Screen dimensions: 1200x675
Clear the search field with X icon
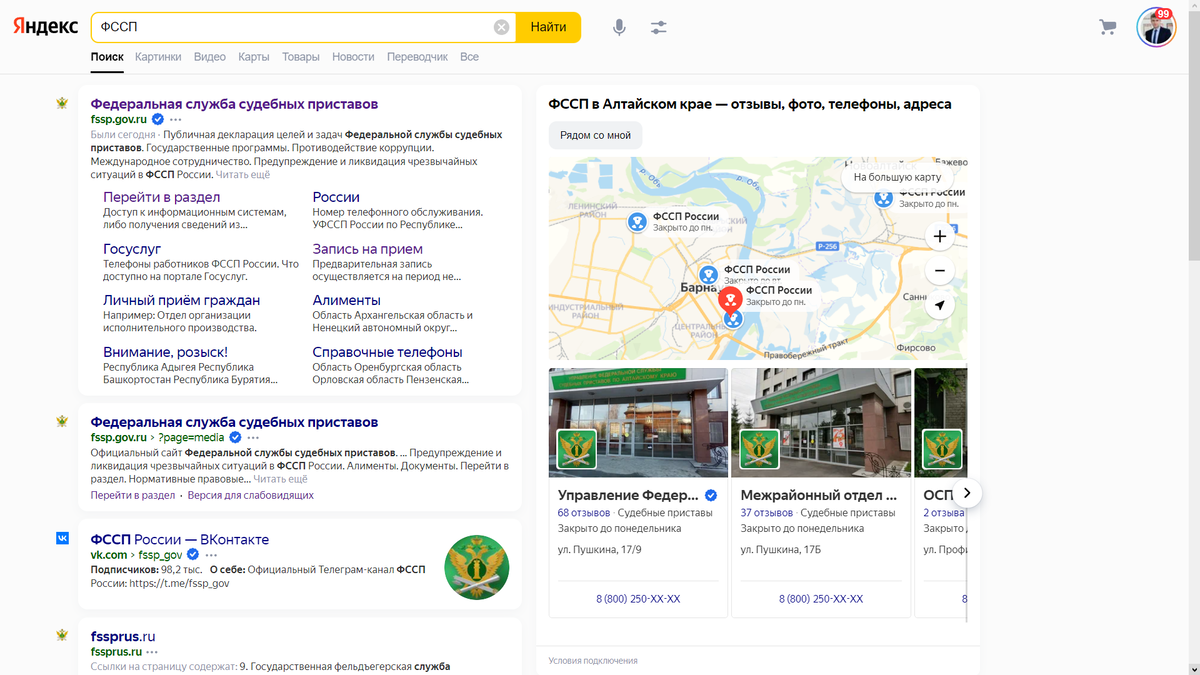[501, 27]
